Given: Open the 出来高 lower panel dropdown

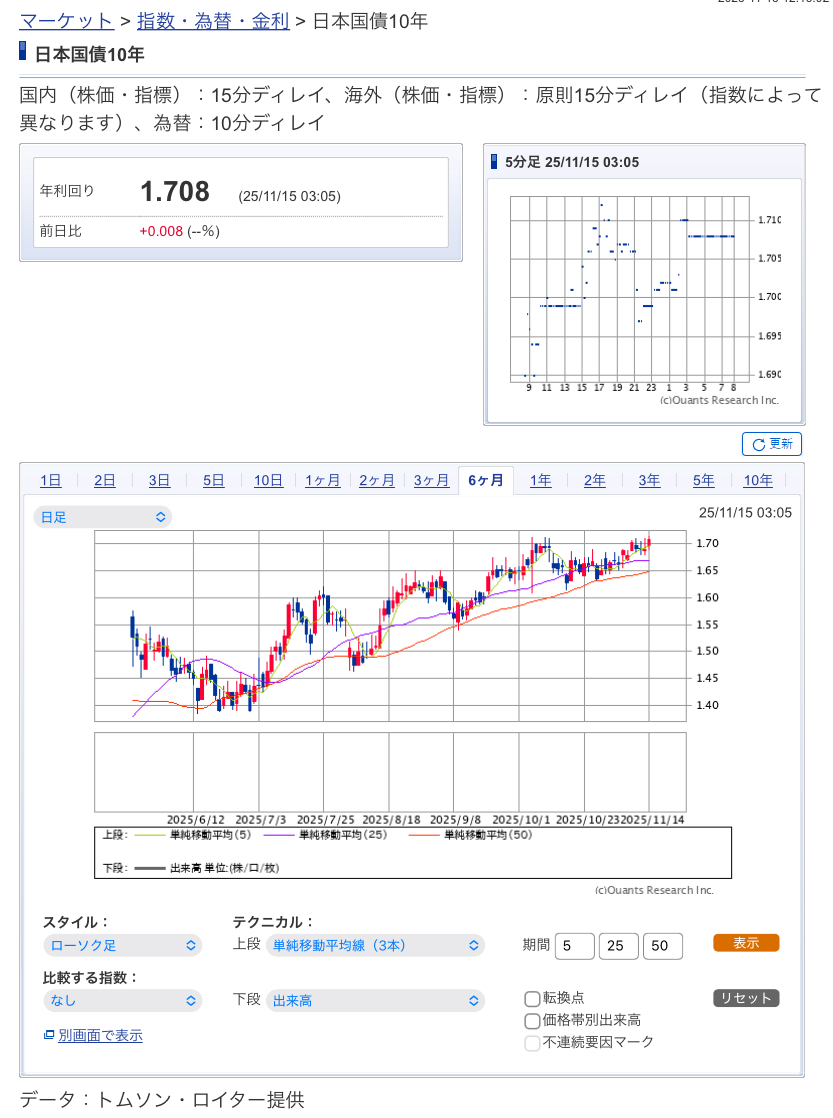Looking at the screenshot, I should click(374, 1000).
